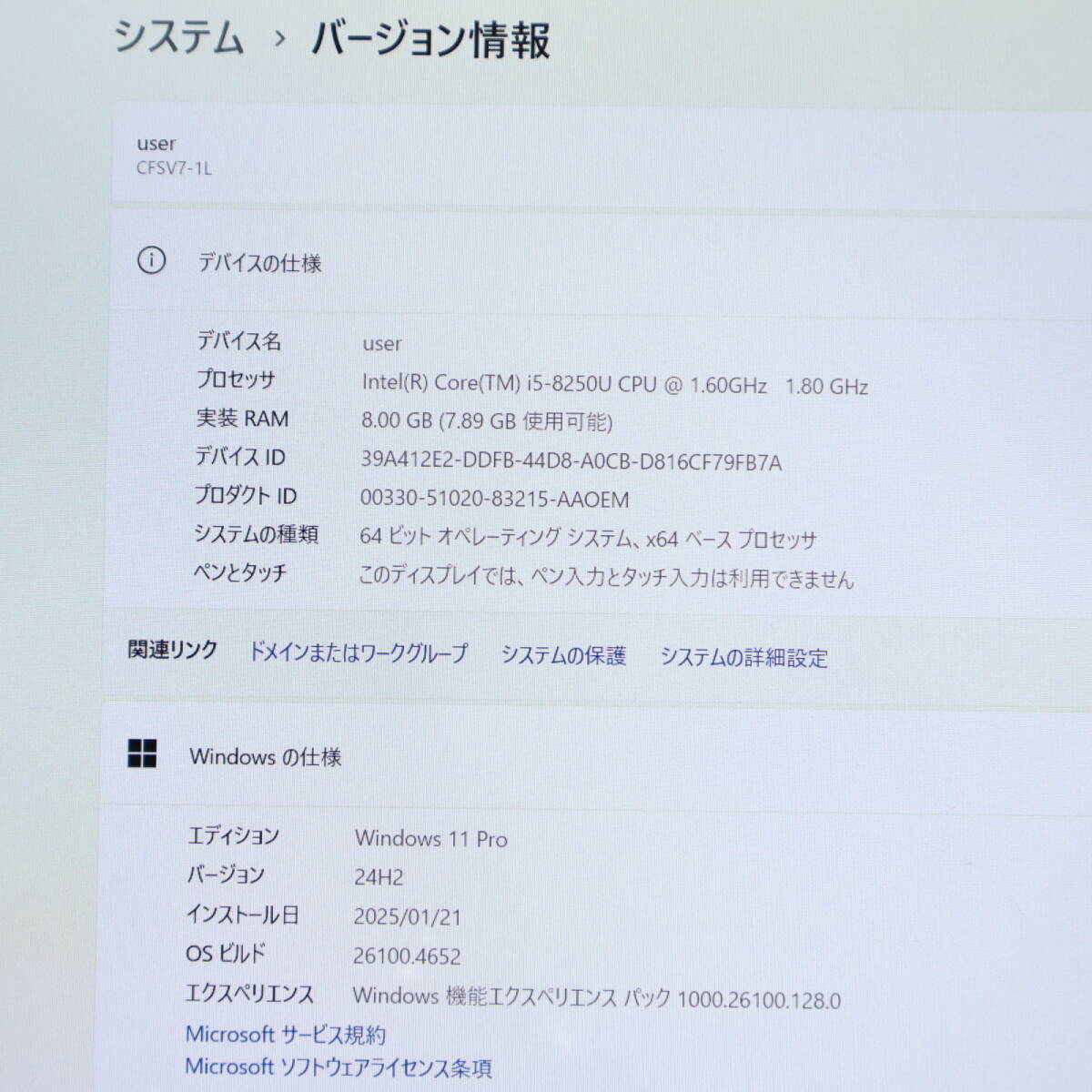Screen dimensions: 1092x1092
Task: Click the システムの種類 value 64 ビット オペレーティング システム
Action: pos(496,538)
